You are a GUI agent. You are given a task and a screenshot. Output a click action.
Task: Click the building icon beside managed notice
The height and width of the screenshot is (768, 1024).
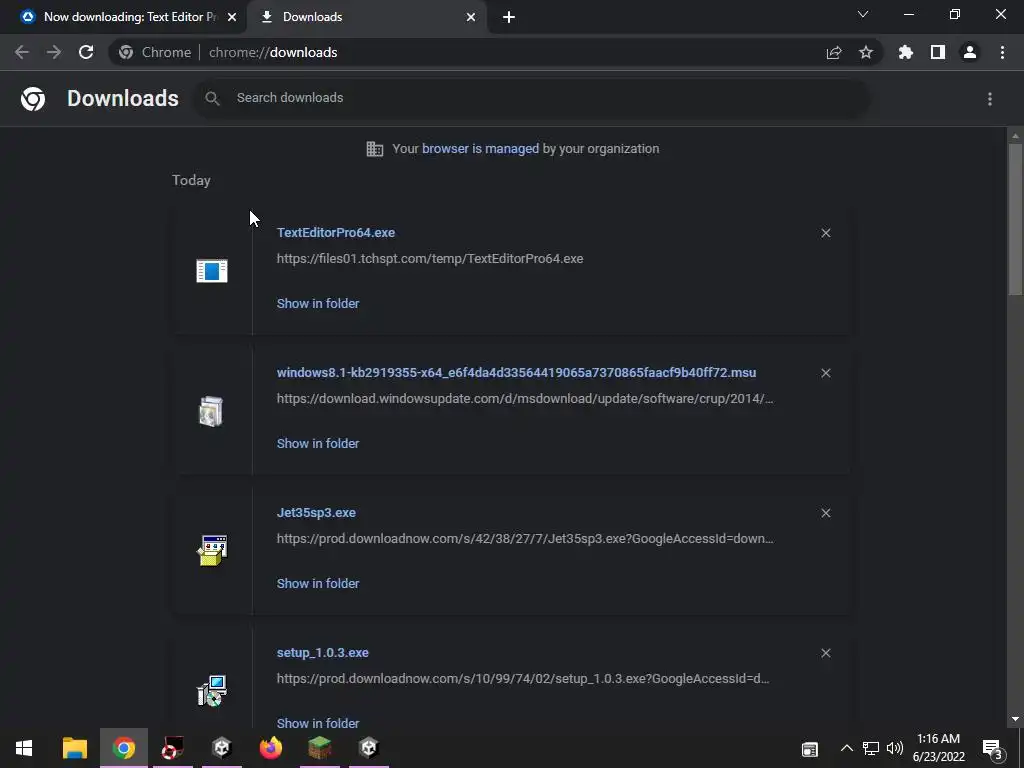coord(375,149)
